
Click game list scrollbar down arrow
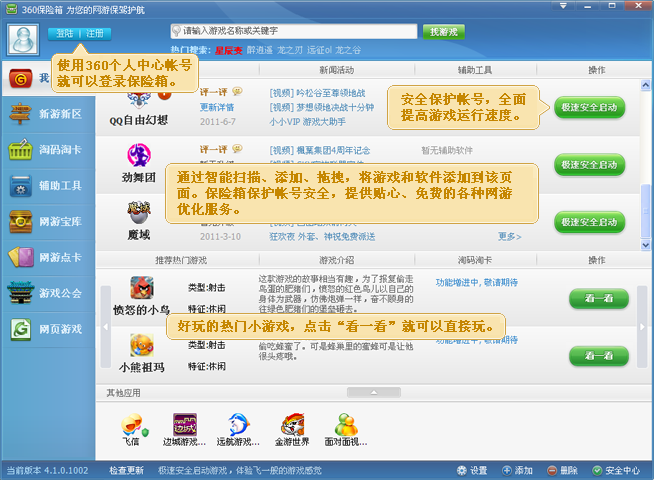pos(645,245)
